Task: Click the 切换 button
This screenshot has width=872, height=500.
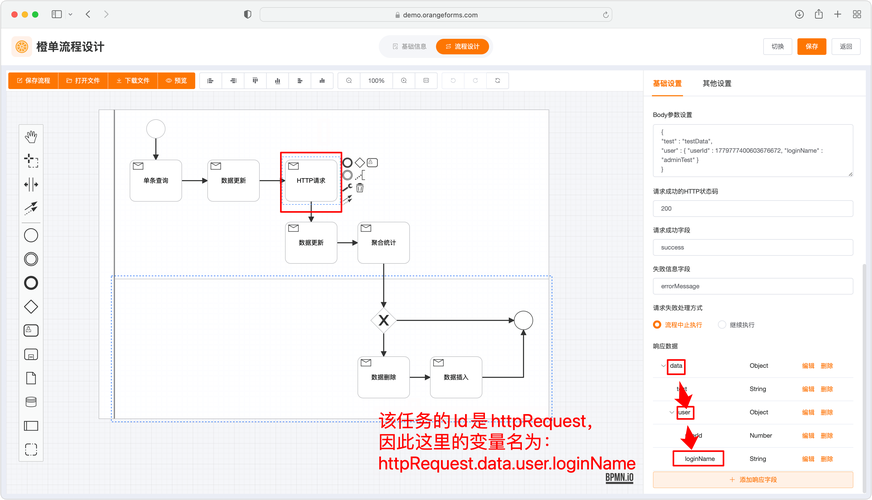Action: click(777, 47)
